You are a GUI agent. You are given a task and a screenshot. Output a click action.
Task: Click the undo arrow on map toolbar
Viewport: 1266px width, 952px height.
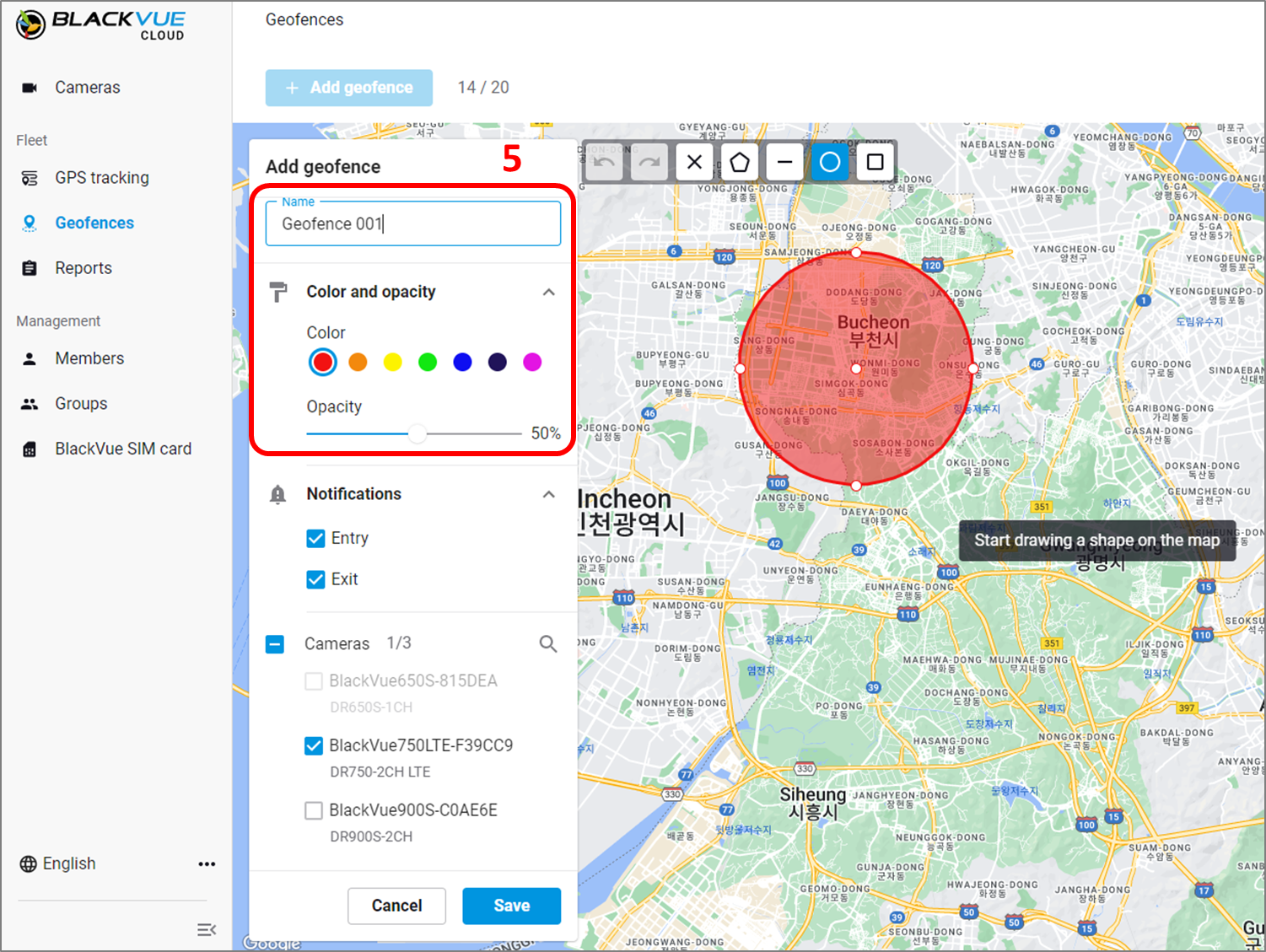point(604,162)
